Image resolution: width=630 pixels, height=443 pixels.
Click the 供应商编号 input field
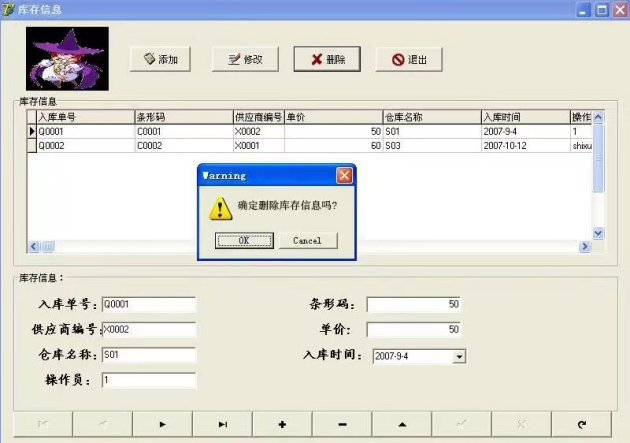[x=149, y=329]
